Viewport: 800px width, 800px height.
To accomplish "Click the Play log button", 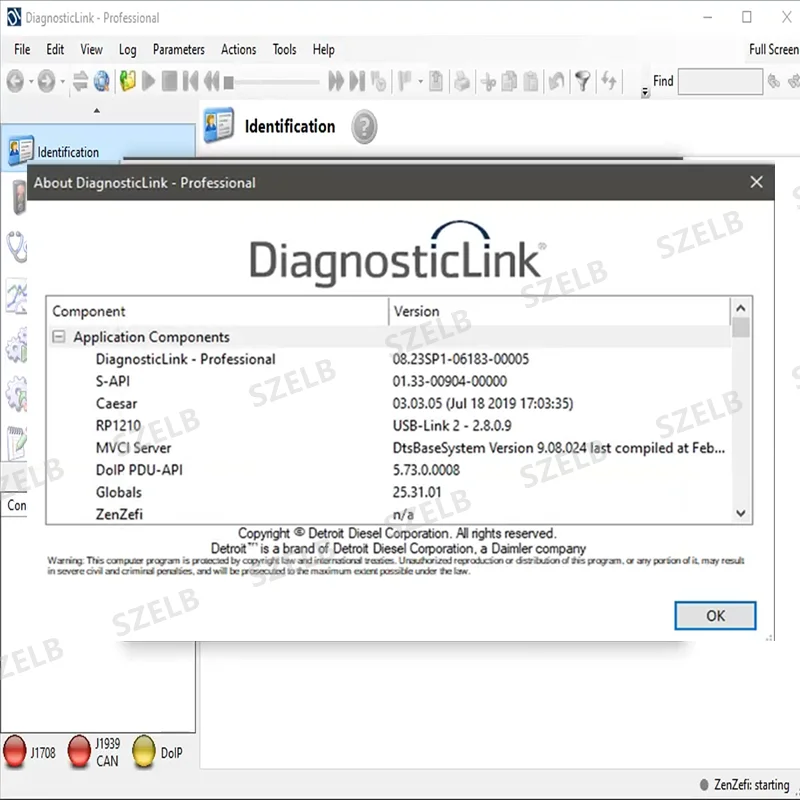I will pos(148,81).
